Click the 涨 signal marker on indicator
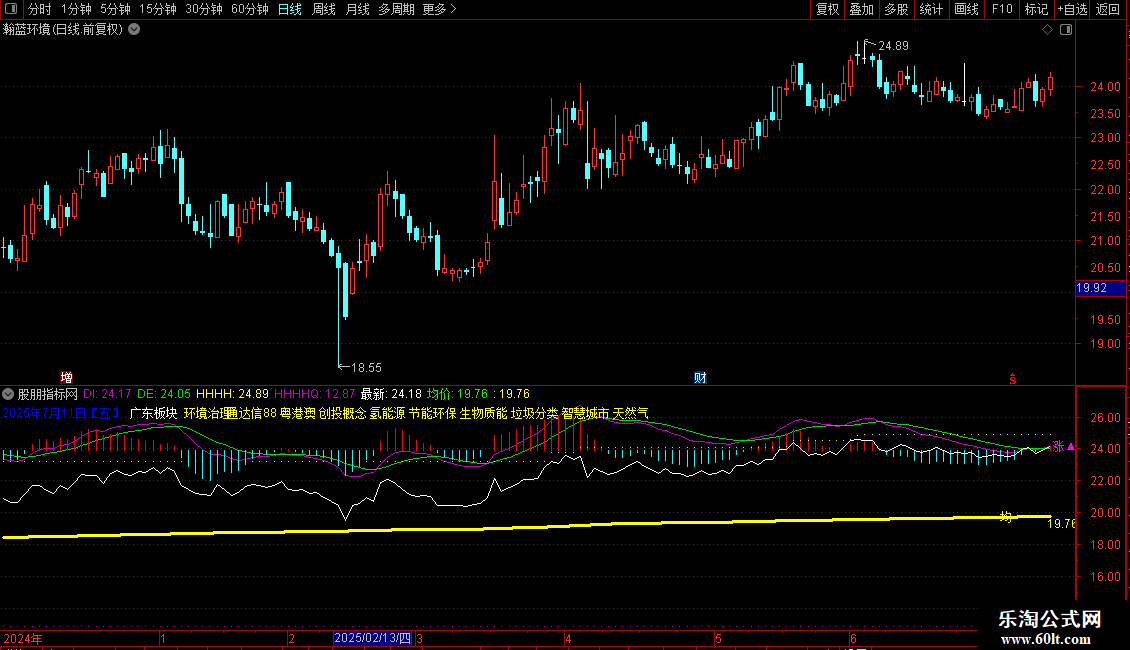The height and width of the screenshot is (650, 1130). point(1059,447)
